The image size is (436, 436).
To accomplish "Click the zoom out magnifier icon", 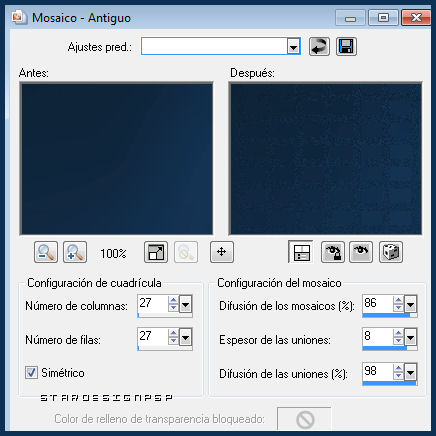I will (x=46, y=252).
